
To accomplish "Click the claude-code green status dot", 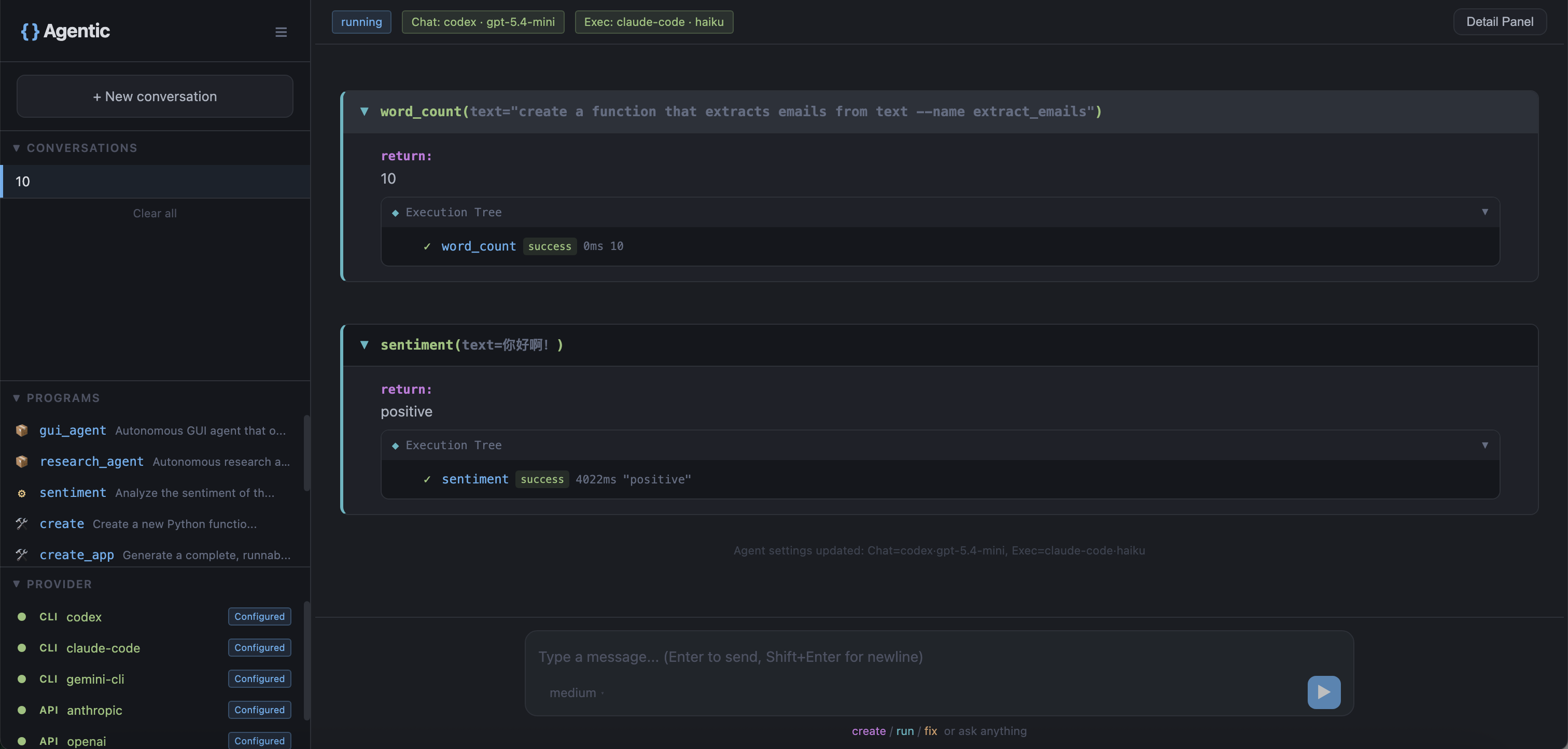I will tap(22, 648).
